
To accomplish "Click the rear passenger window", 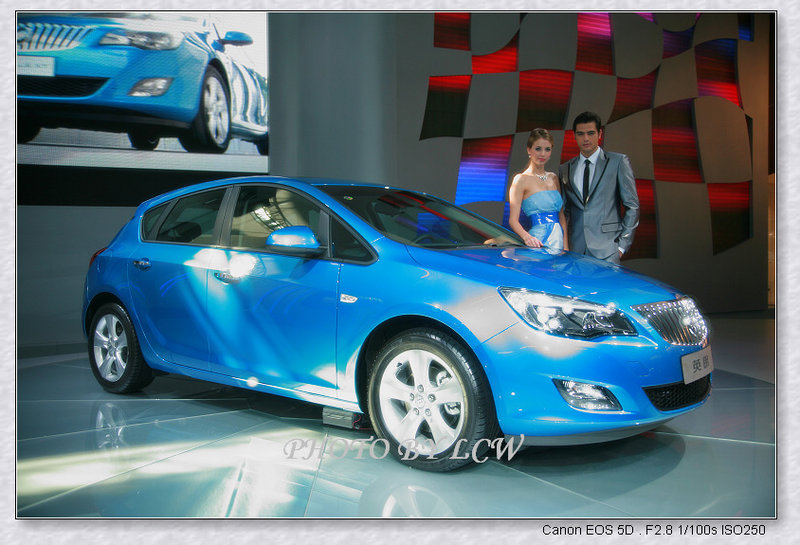I will point(188,217).
